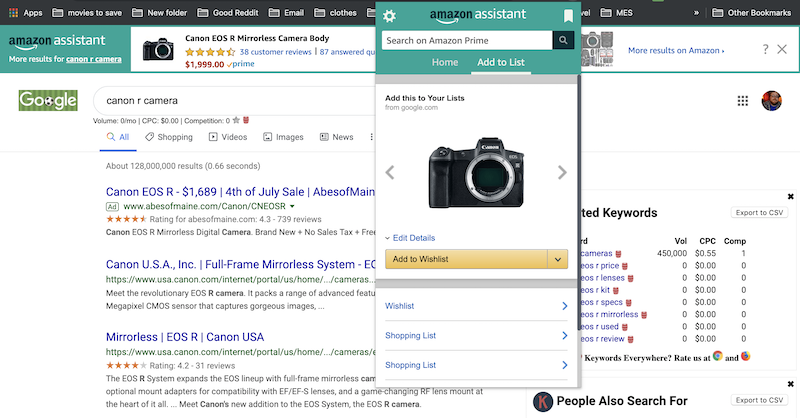This screenshot has height=418, width=800.
Task: Click red icon next to eos r used
Action: tap(625, 327)
